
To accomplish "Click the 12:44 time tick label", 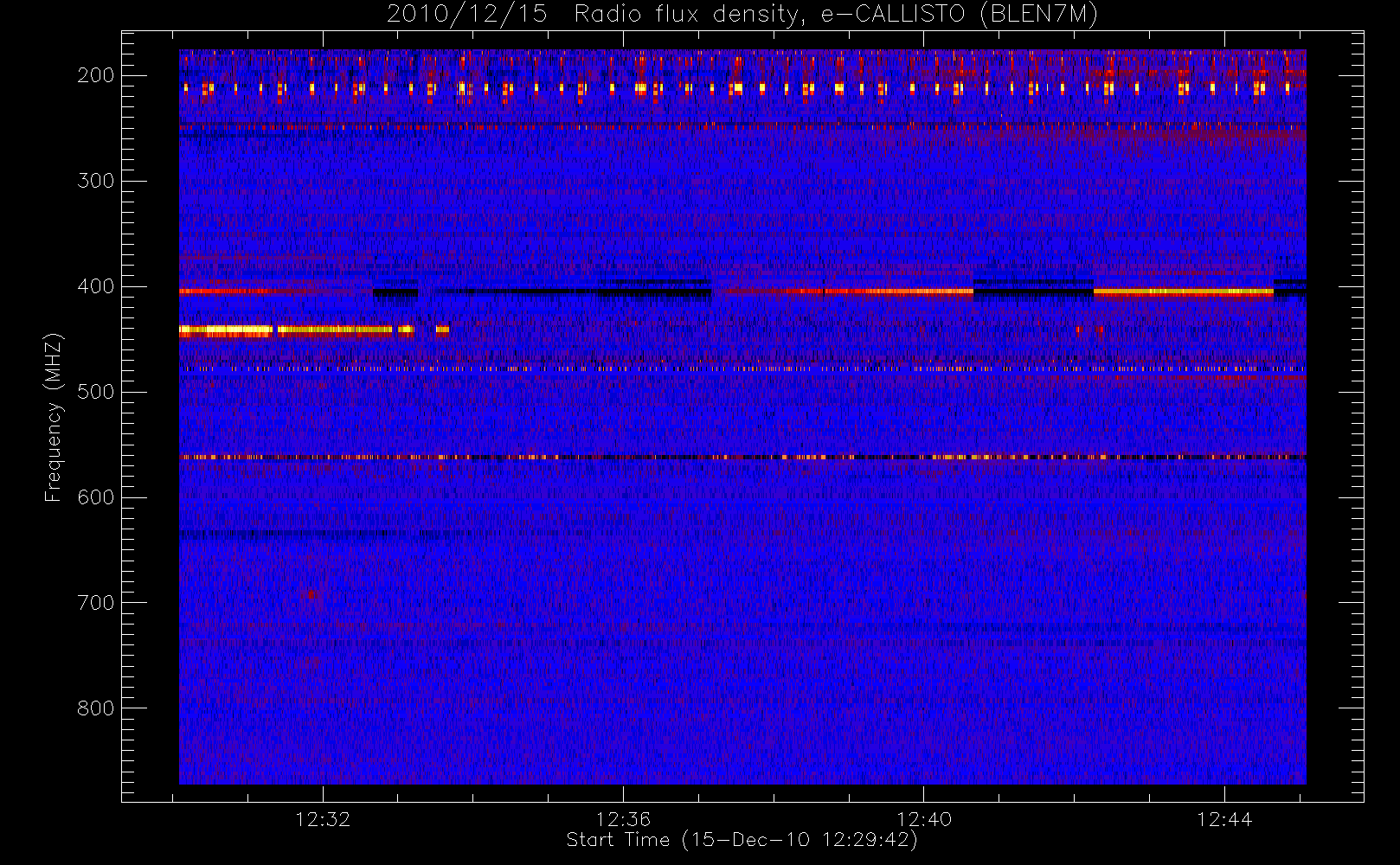I will 1224,819.
